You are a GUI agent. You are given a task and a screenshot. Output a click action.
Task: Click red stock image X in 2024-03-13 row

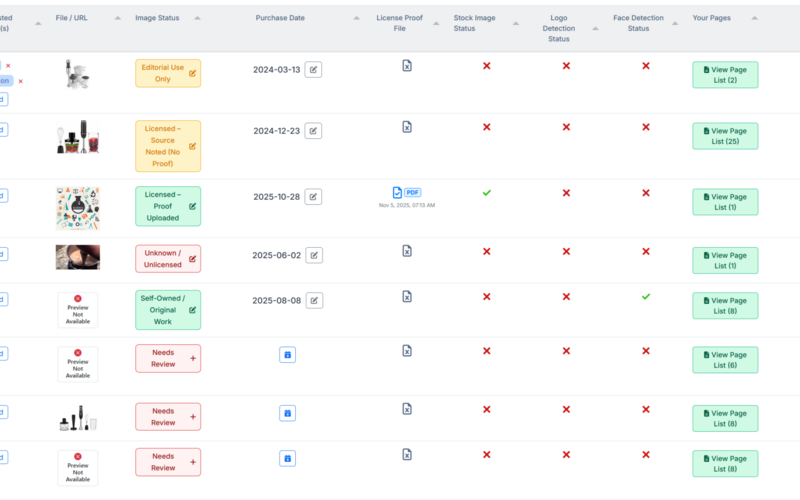tap(487, 66)
